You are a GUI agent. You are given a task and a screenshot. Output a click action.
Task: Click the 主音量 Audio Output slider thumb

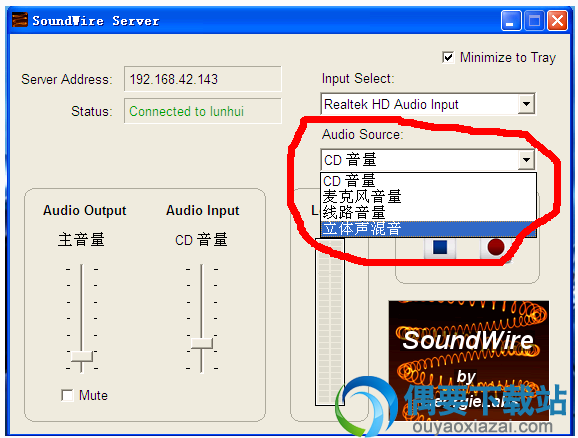[x=82, y=357]
